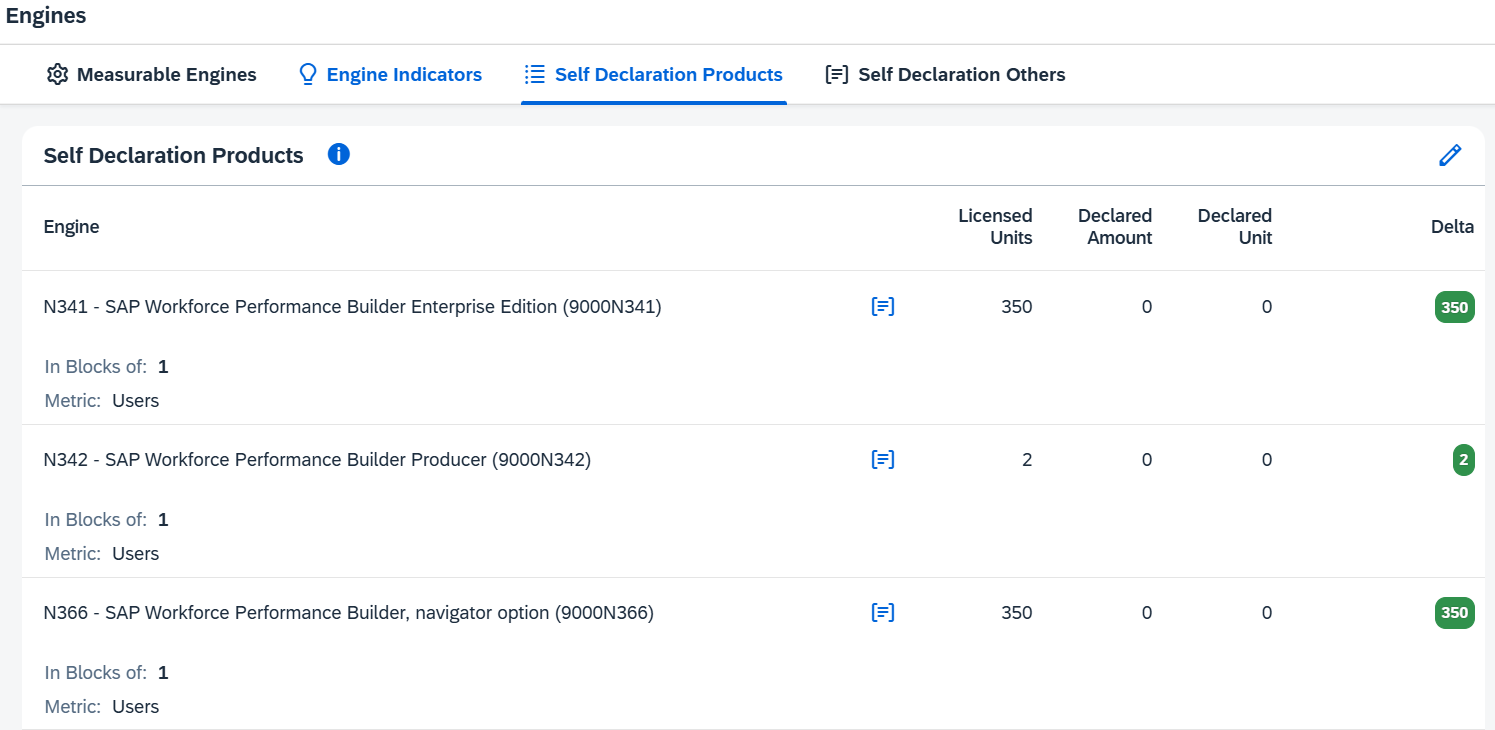Open the info icon beside Self Declaration Products
This screenshot has width=1495, height=730.
tap(339, 155)
